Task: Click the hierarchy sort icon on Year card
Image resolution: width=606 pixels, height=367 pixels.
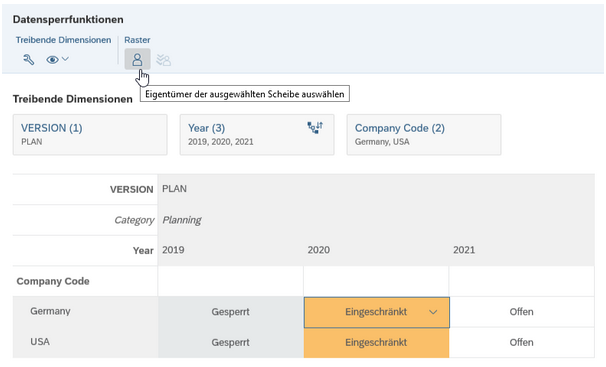Action: [315, 127]
